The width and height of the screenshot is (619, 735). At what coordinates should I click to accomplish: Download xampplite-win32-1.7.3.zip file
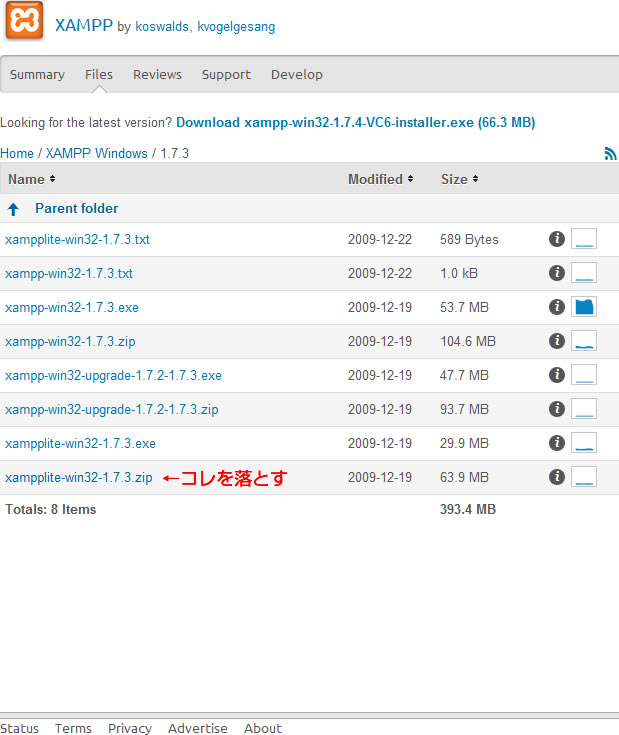coord(79,478)
